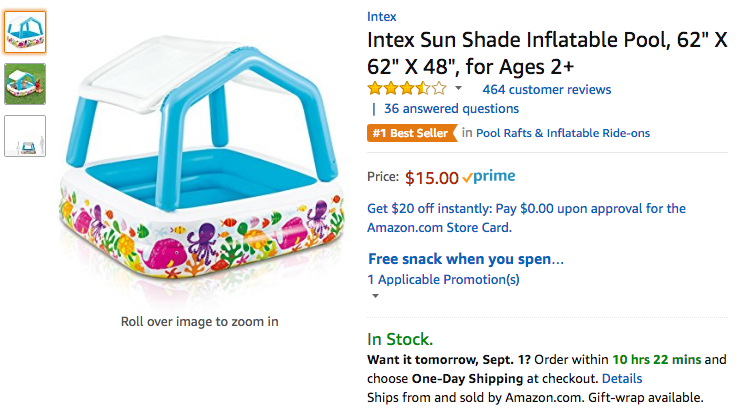Open the Intex brand link
The height and width of the screenshot is (408, 742).
(381, 16)
